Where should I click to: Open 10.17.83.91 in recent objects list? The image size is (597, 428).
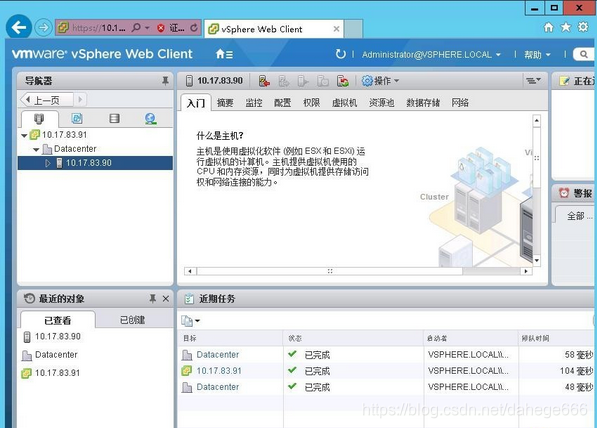click(57, 373)
